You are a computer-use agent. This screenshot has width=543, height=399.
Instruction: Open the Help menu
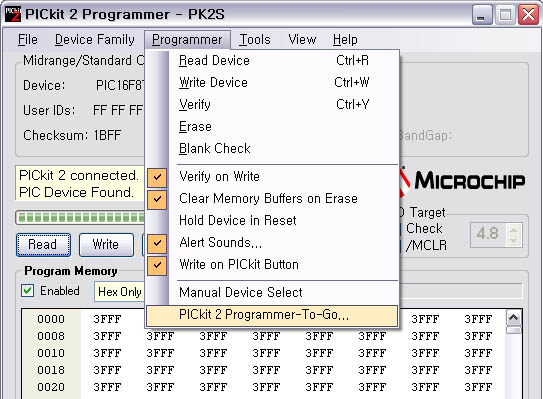[x=345, y=39]
